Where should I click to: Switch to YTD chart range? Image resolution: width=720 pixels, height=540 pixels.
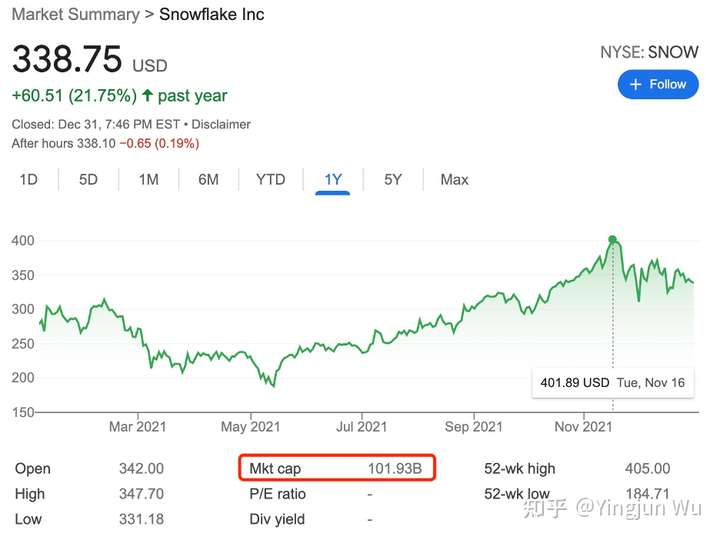point(270,180)
